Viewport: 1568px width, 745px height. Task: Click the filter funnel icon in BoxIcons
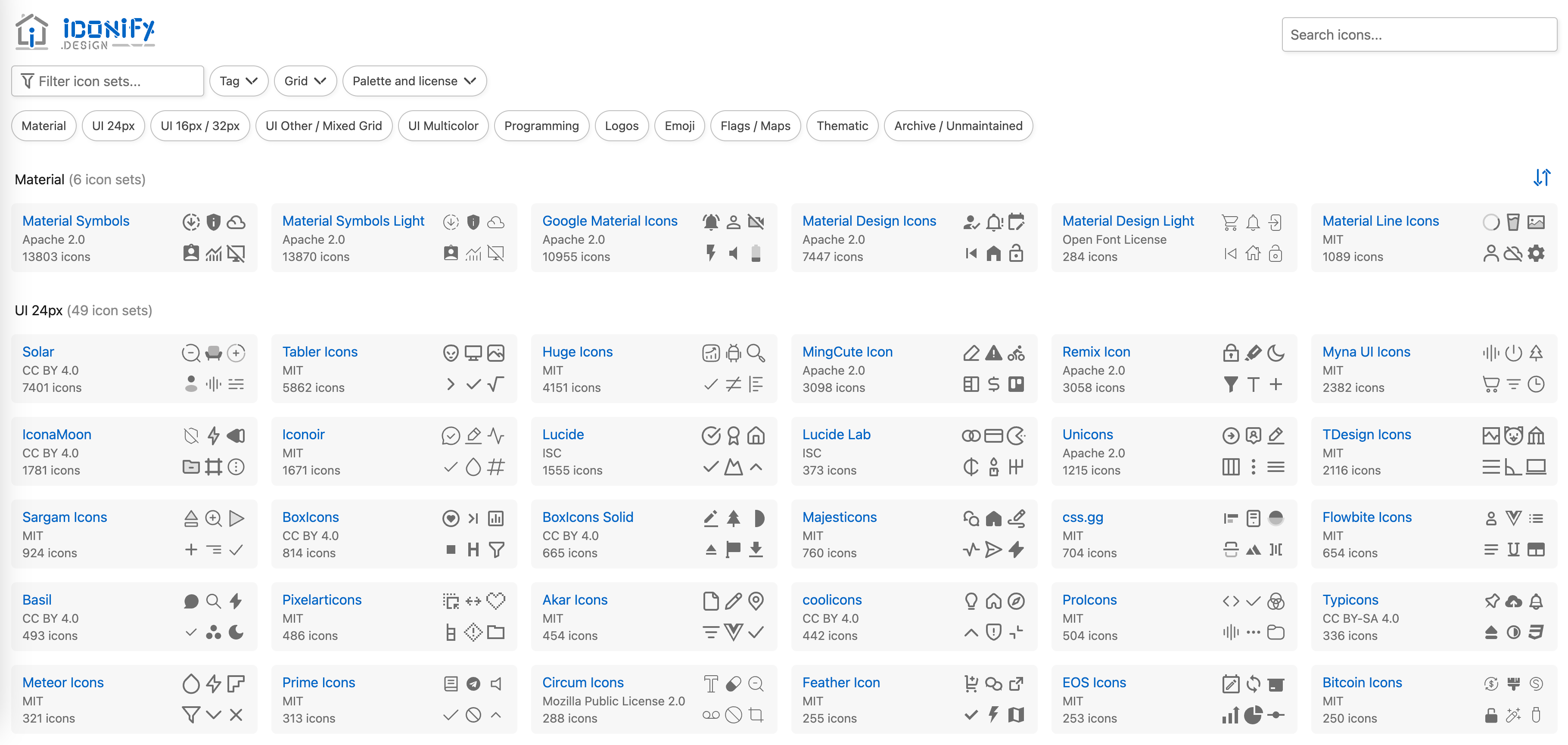click(496, 549)
